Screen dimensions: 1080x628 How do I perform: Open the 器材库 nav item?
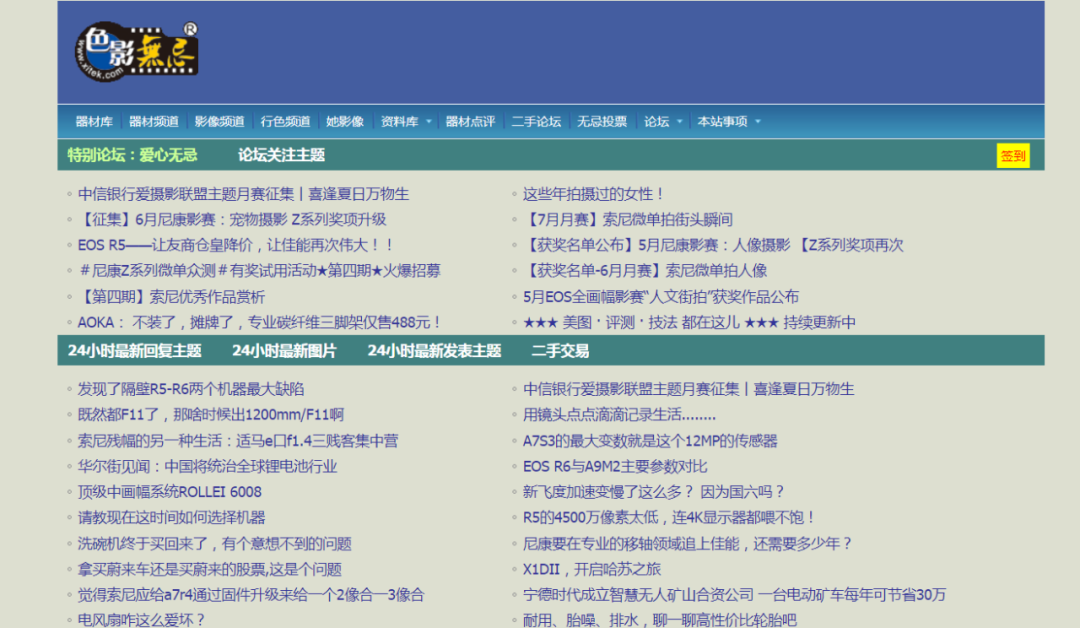94,122
